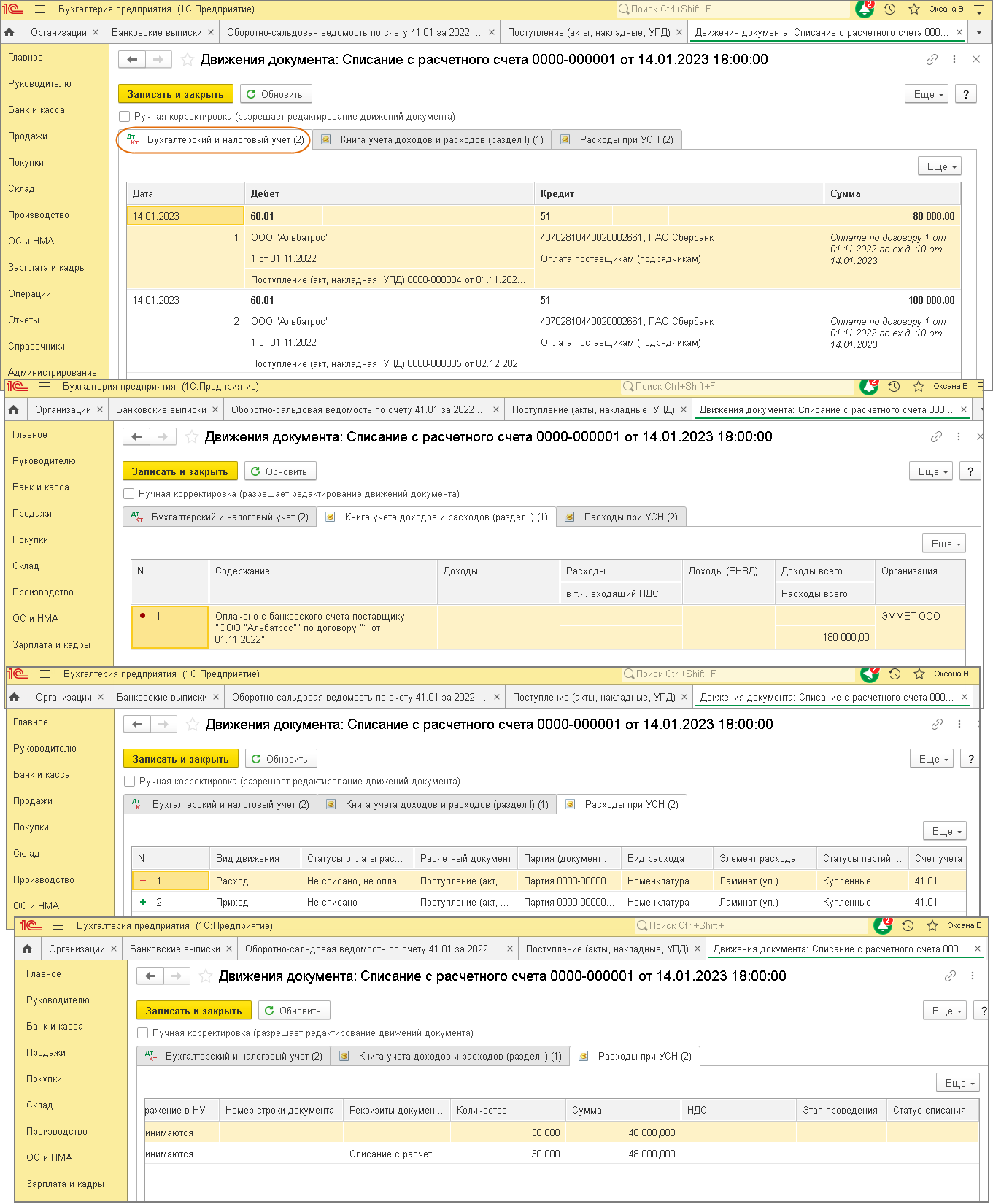
Task: Select date cell 14.01.2023 of the 80 000,00 row
Action: pyautogui.click(x=185, y=216)
